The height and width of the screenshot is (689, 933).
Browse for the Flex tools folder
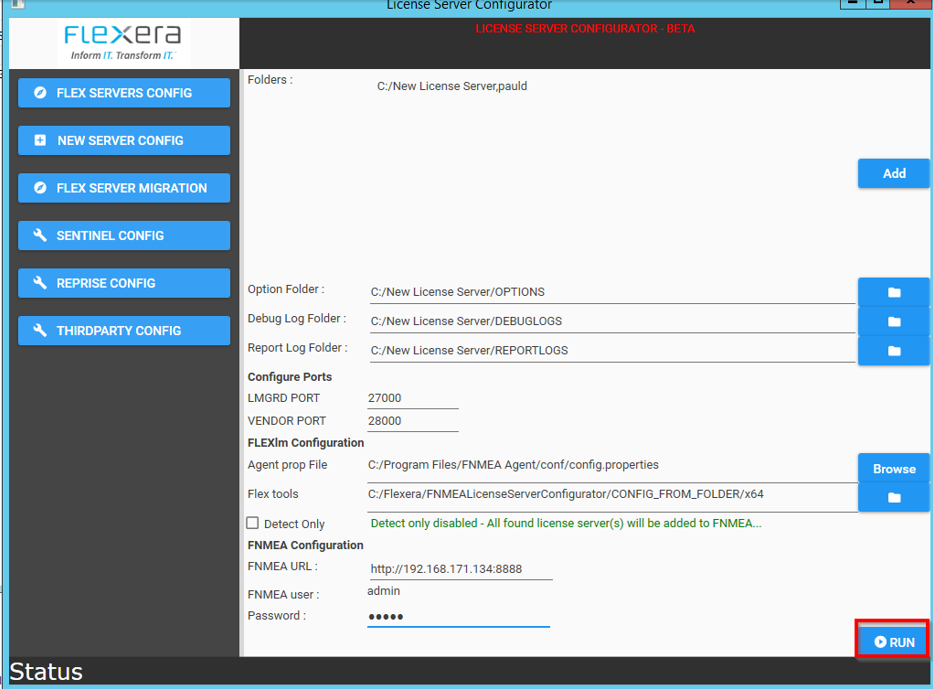[x=894, y=497]
